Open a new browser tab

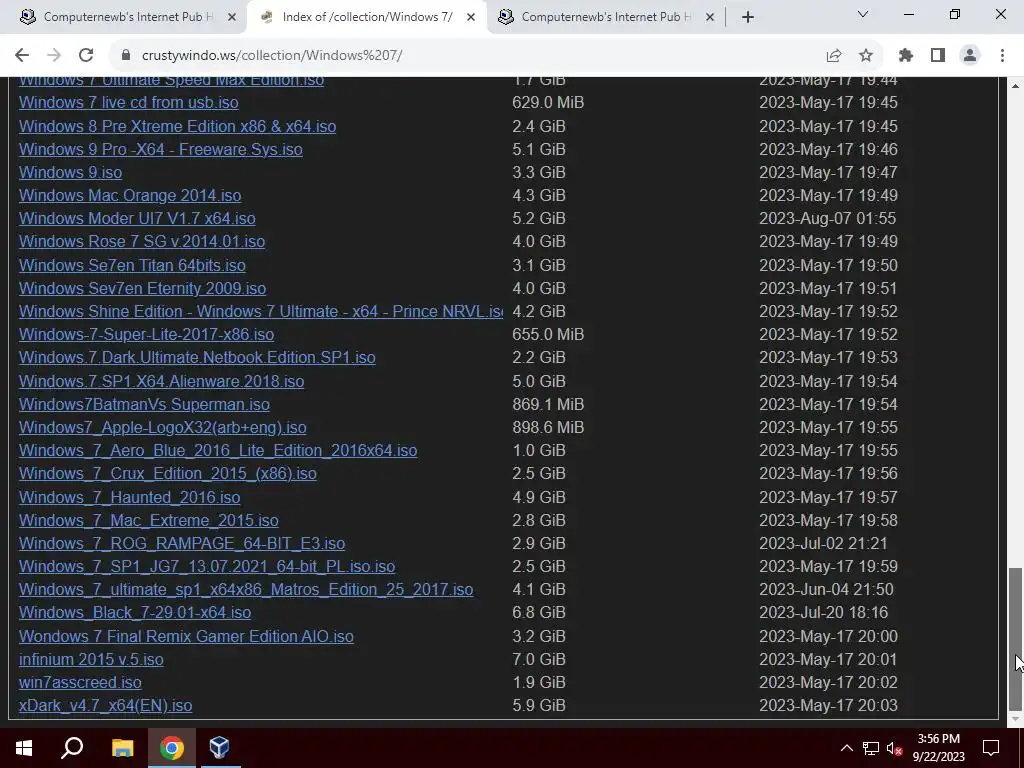pos(748,17)
